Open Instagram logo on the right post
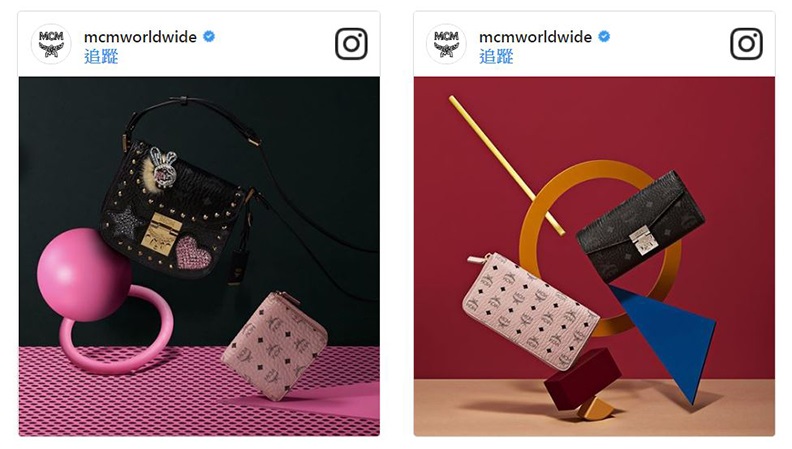 click(746, 44)
